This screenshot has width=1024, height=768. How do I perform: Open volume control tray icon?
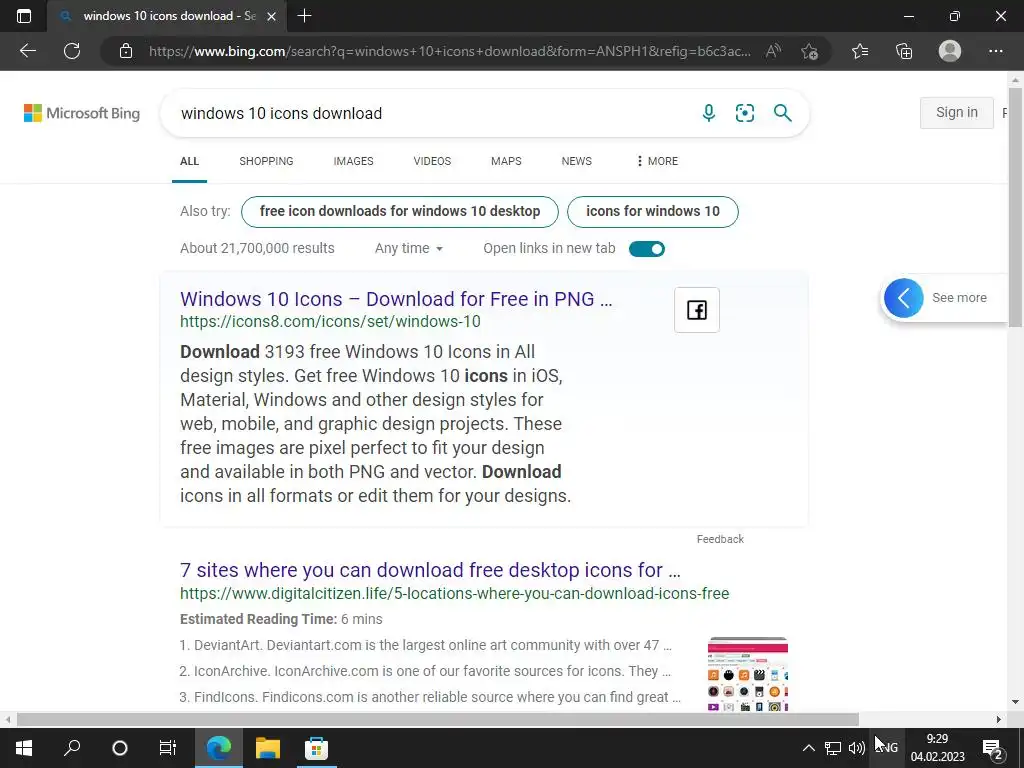point(857,748)
